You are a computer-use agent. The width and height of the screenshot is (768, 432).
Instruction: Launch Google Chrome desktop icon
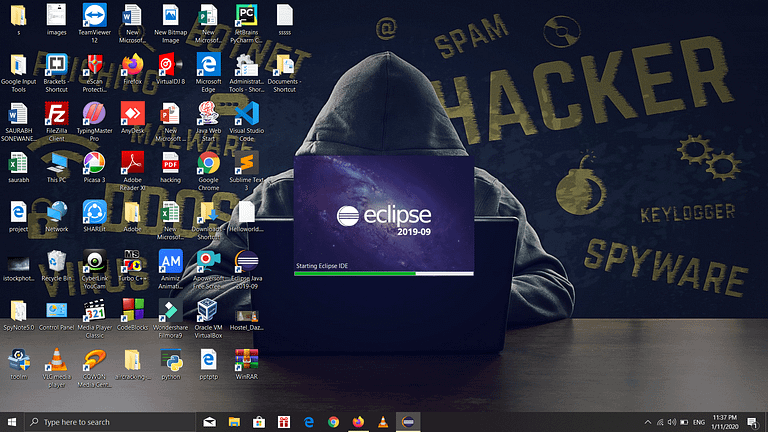[x=209, y=171]
